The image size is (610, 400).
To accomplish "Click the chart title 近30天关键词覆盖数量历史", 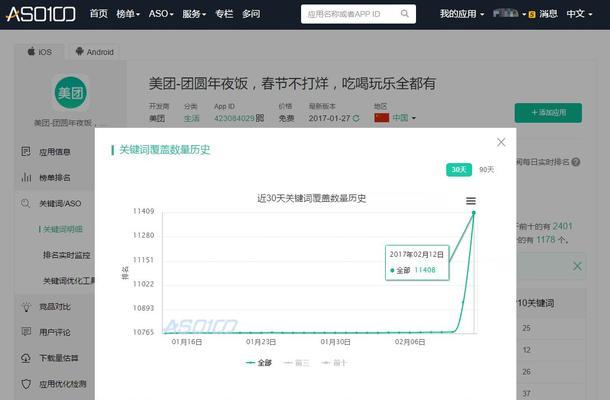I will (x=311, y=198).
